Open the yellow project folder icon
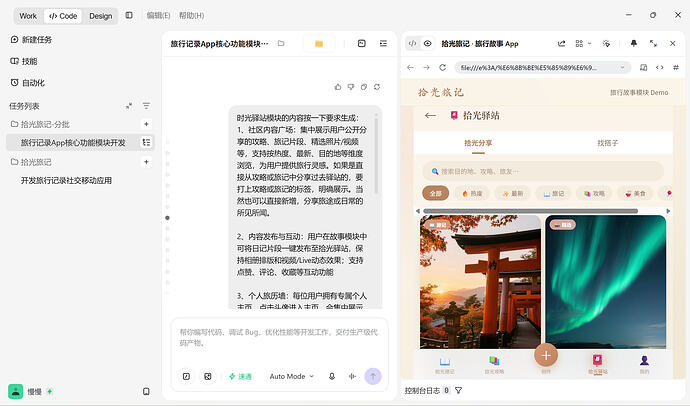 pos(319,44)
